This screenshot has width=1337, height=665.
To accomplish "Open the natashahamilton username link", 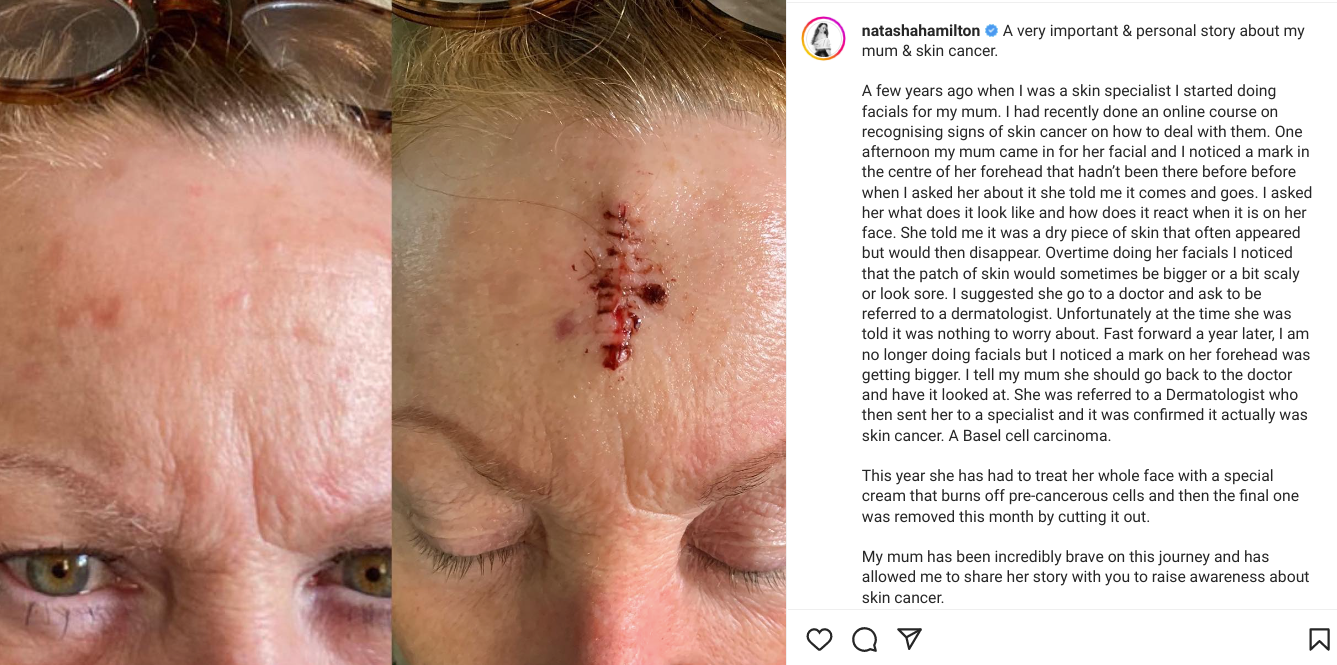I will coord(921,31).
